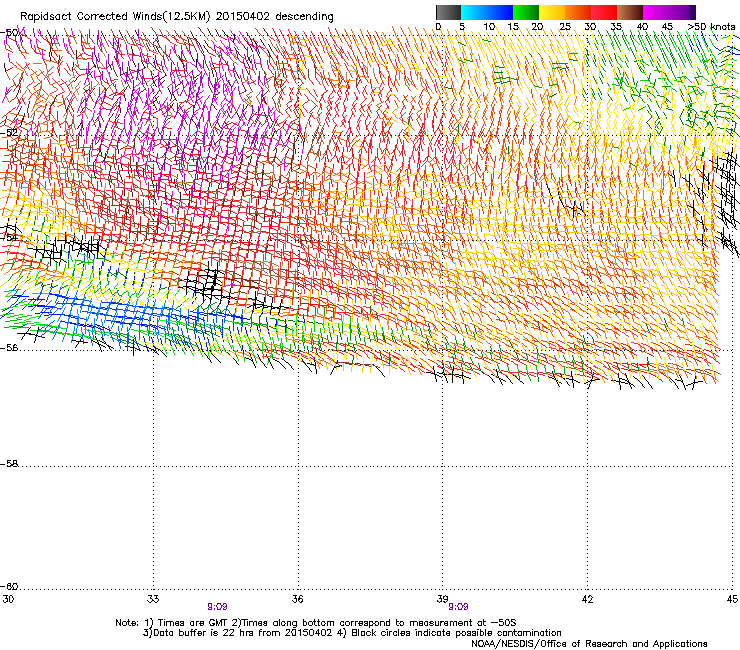Viewport: 740px width, 650px height.
Task: Click the dark purple 45-50 knots color bar segment
Action: (x=684, y=12)
